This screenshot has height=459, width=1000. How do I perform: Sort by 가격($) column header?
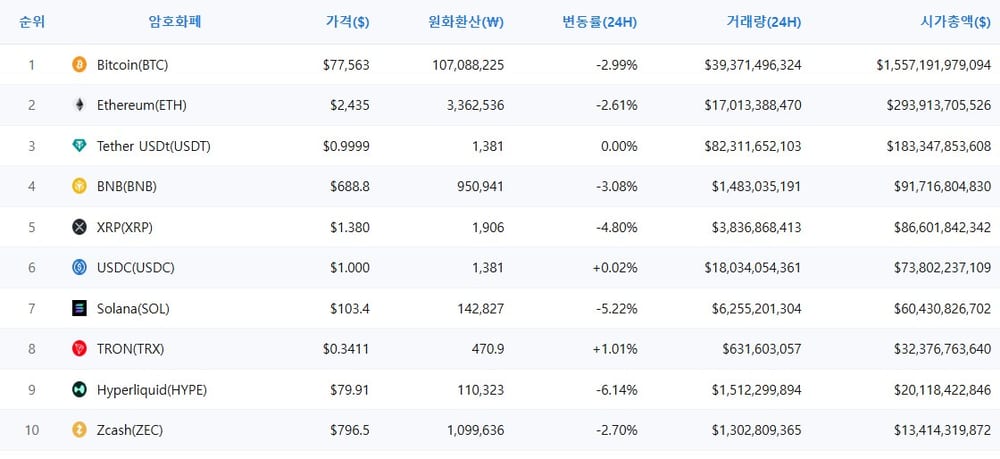tap(348, 22)
